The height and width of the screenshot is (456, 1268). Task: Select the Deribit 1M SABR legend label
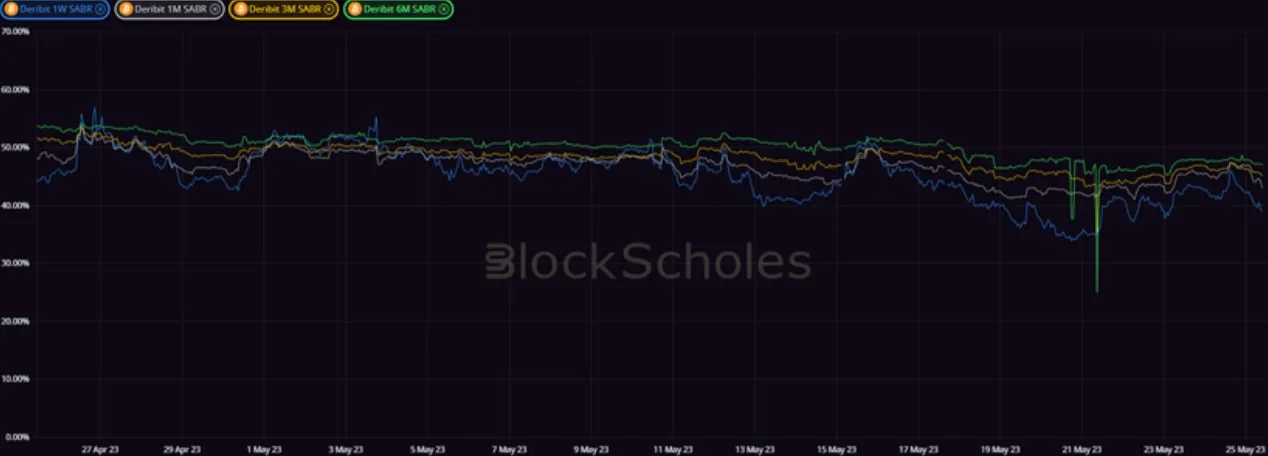tap(171, 9)
